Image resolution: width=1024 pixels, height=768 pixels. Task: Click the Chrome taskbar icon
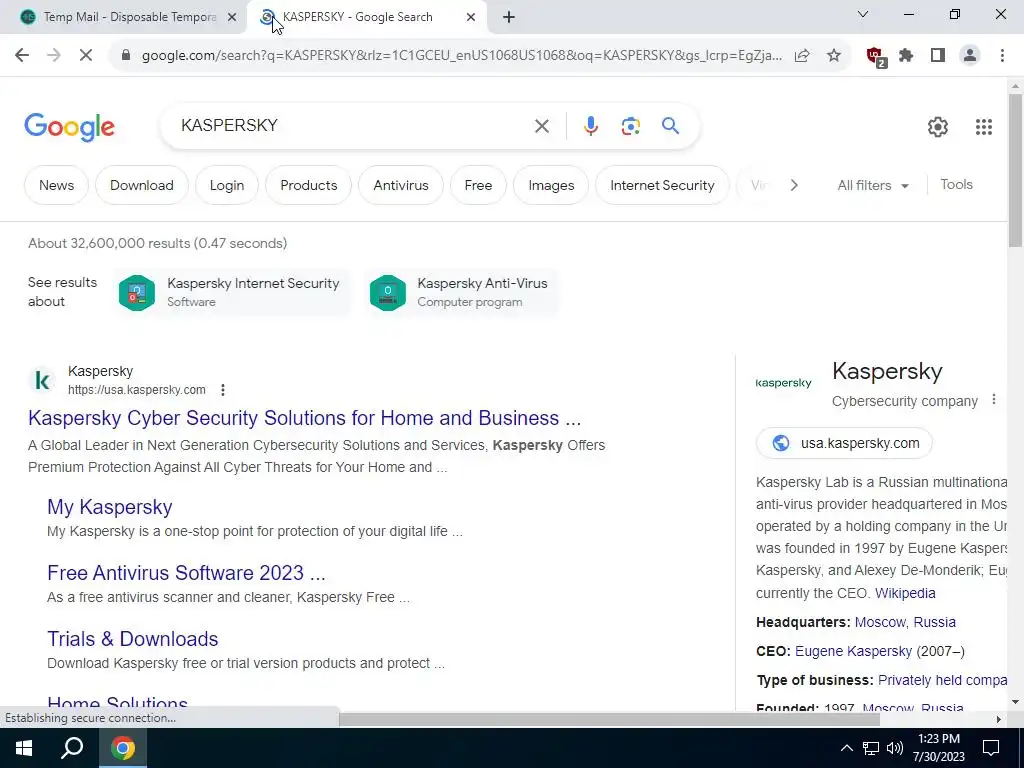pyautogui.click(x=122, y=748)
